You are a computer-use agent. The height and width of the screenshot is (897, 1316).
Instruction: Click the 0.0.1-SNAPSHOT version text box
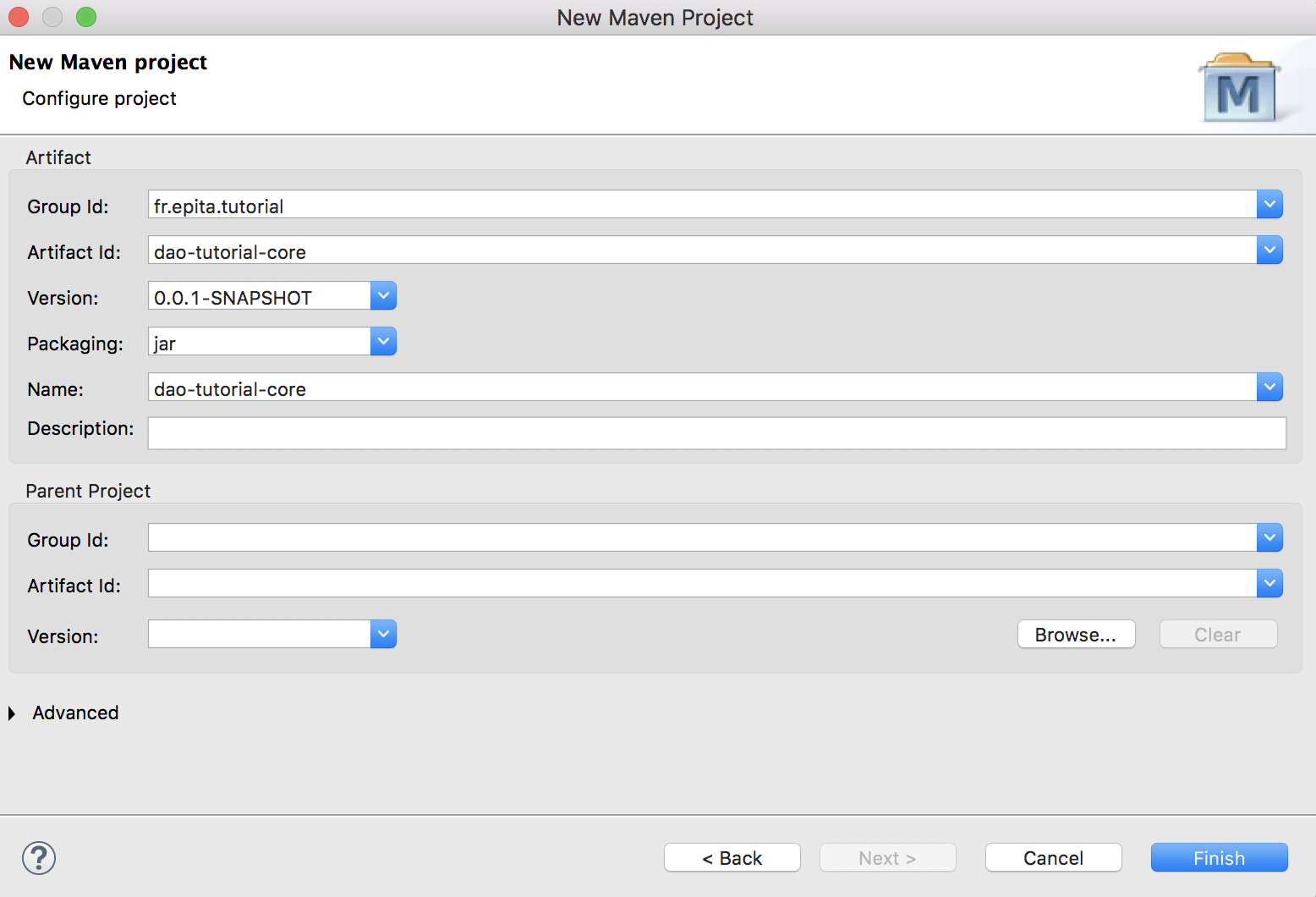(x=259, y=295)
